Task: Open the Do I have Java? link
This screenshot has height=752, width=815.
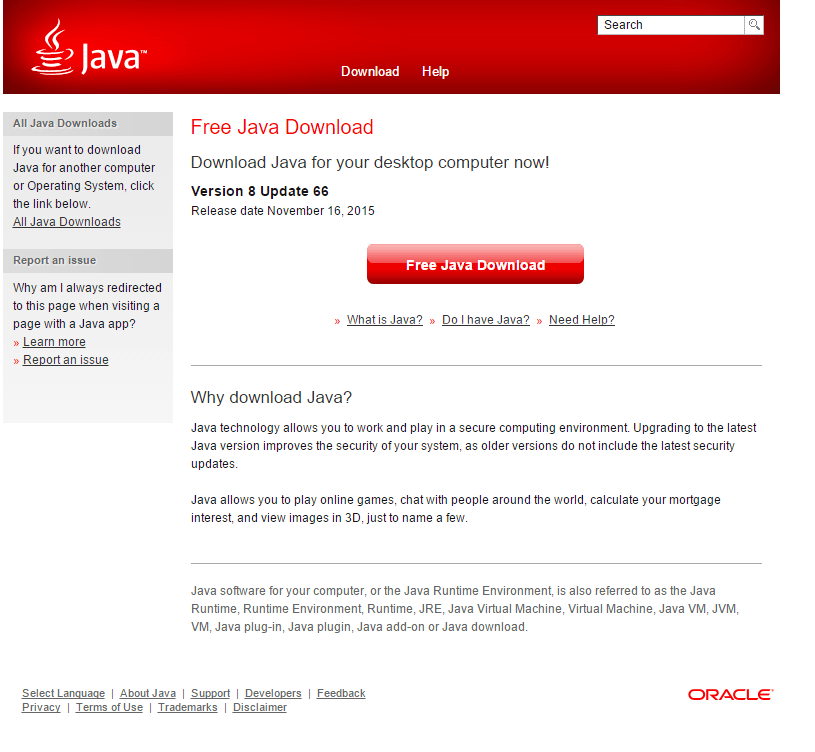Action: (485, 319)
